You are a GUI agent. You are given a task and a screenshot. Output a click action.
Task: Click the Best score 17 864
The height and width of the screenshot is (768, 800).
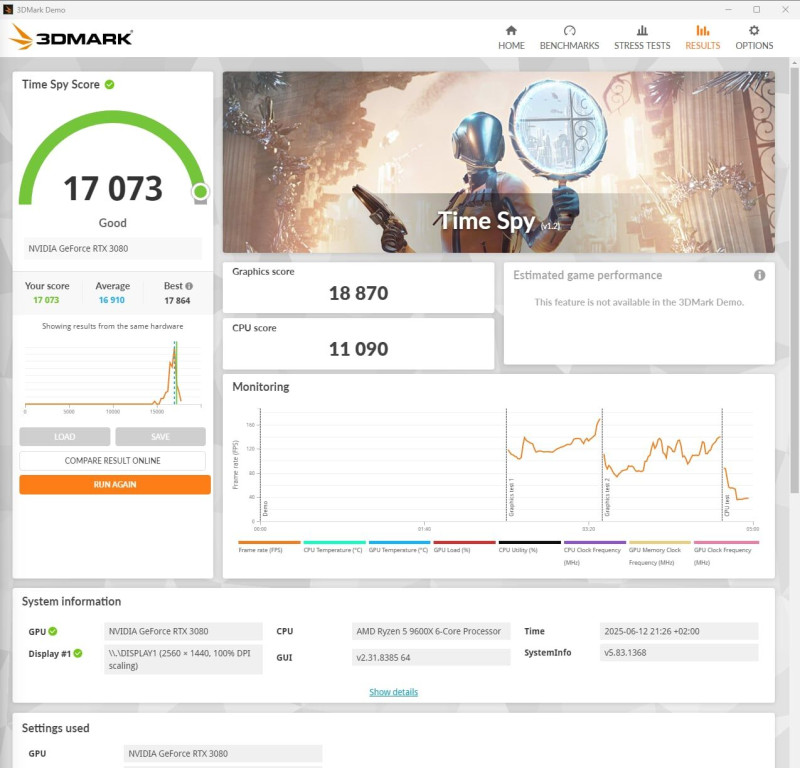point(177,301)
